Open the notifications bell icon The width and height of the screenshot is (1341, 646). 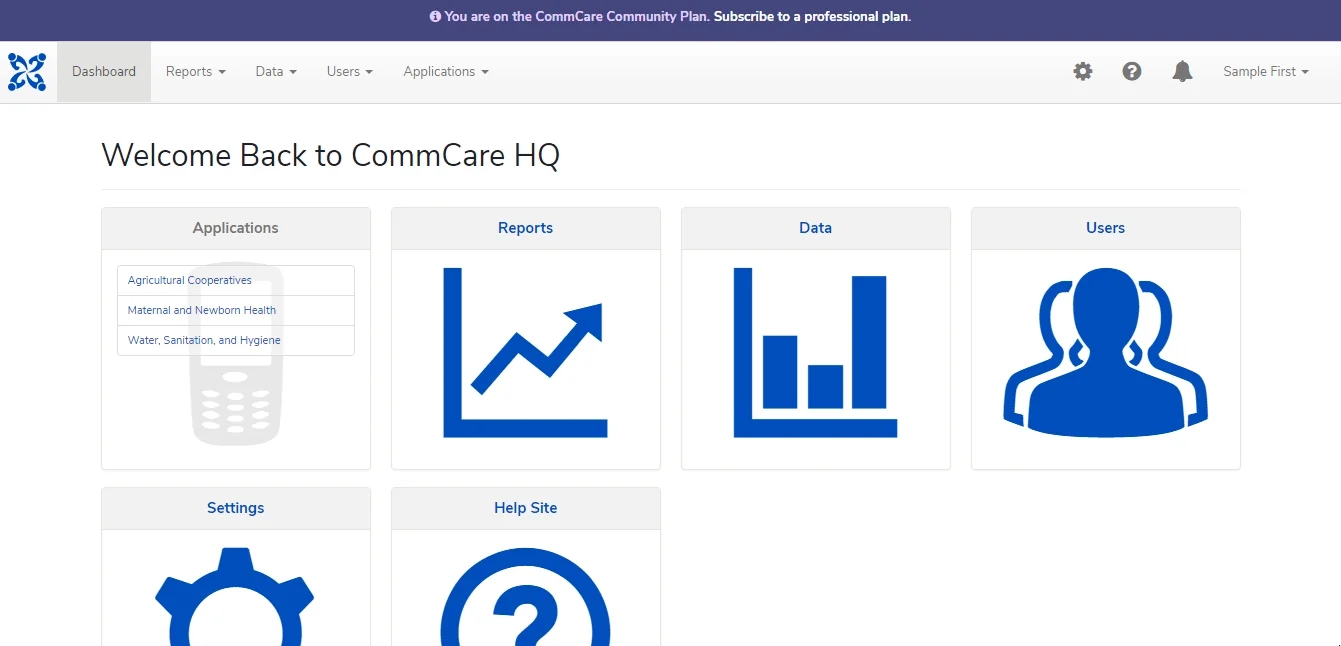pos(1182,72)
